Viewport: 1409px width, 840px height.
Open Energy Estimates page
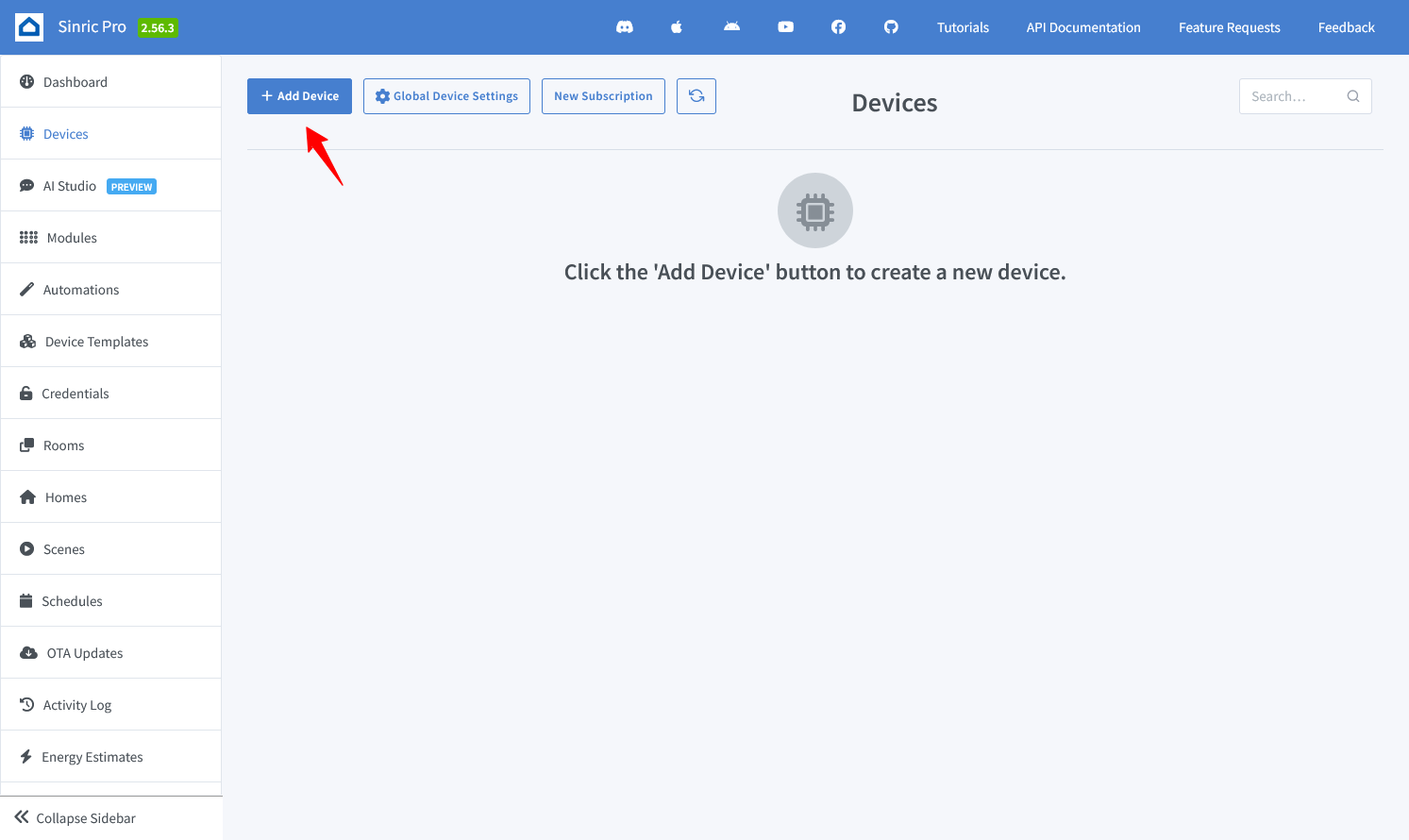[x=111, y=757]
